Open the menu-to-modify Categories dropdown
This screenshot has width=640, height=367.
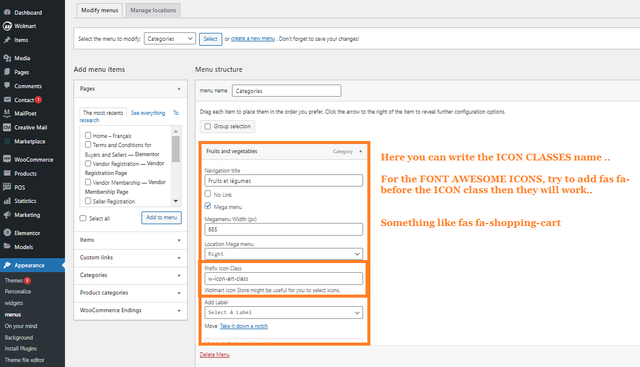click(x=170, y=39)
